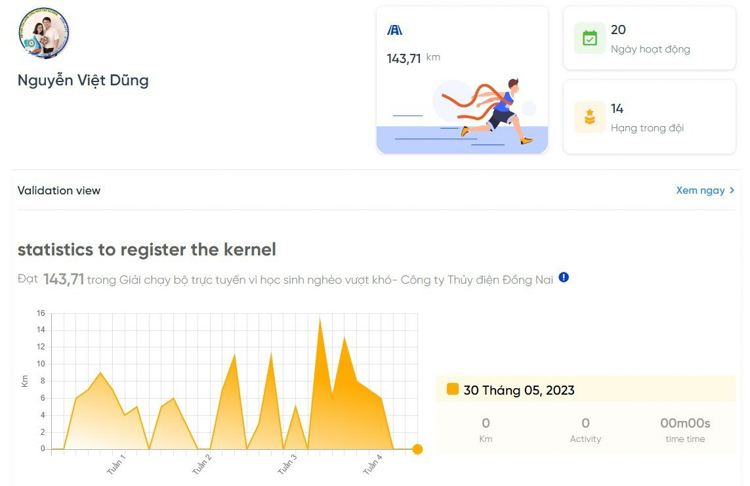Open the Xem ngay link
This screenshot has width=750, height=486.
[700, 190]
